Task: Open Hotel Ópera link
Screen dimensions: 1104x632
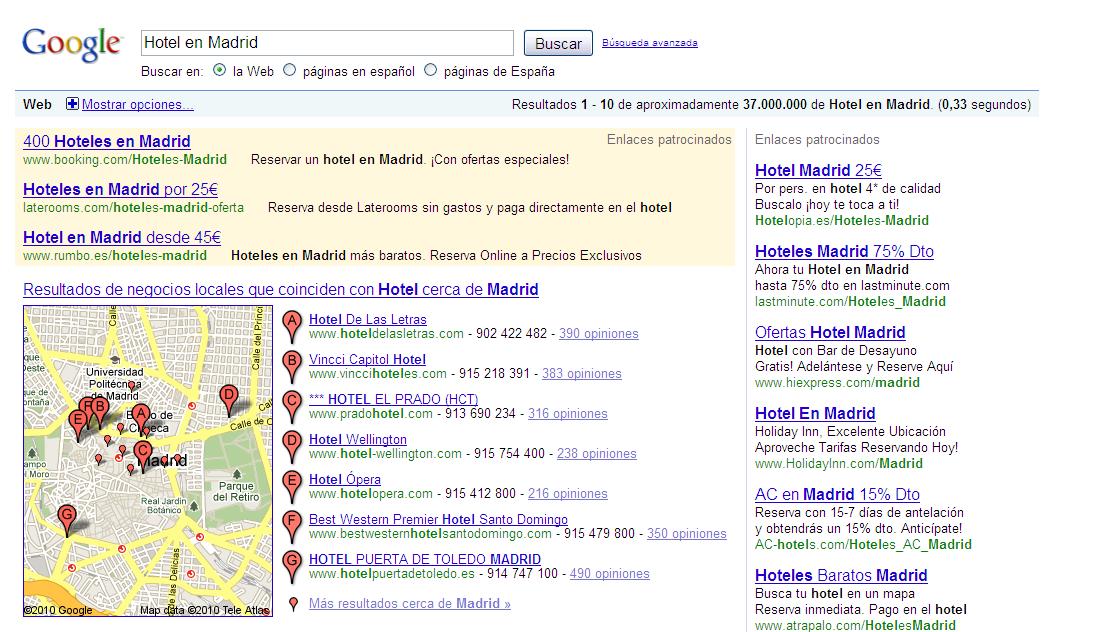Action: (x=344, y=479)
